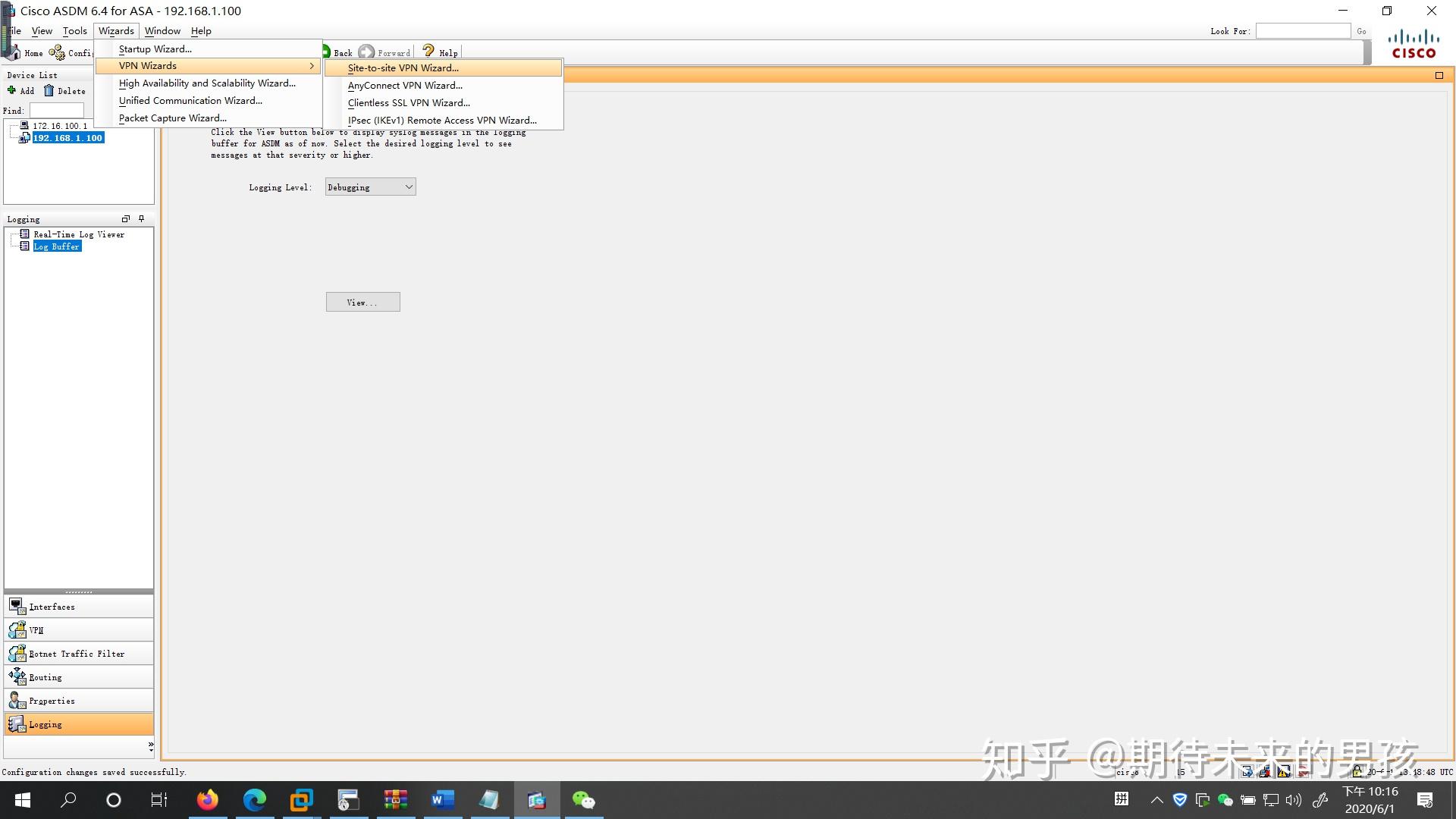Open the Routing panel
1456x819 pixels.
tap(46, 676)
